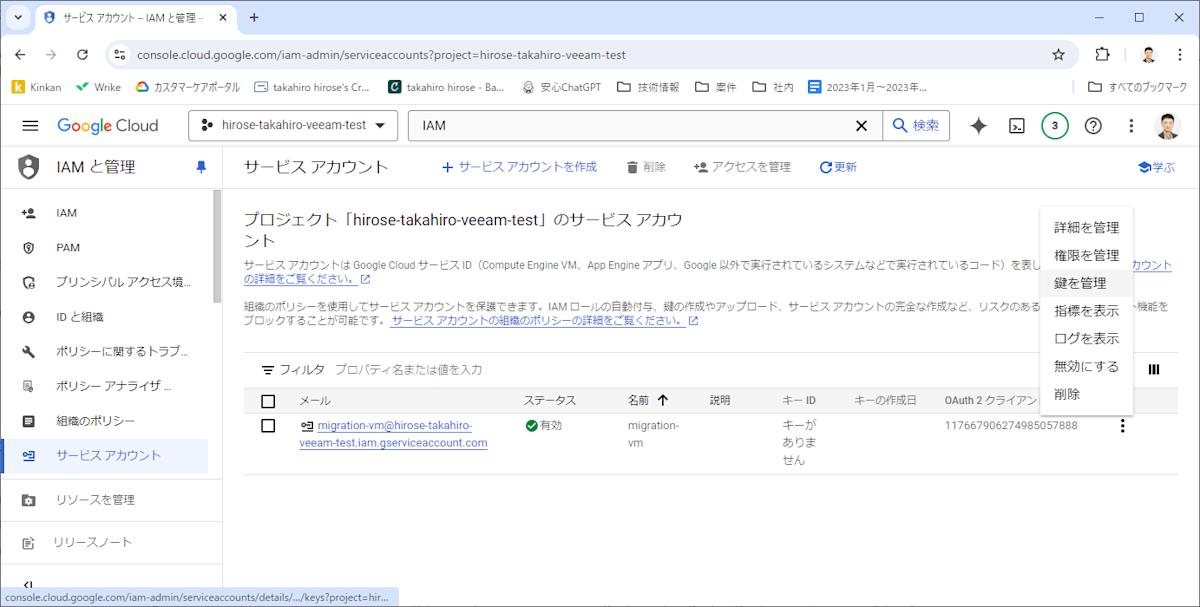Open プリンシパル アクセス境界 sidebar item
Image resolution: width=1200 pixels, height=607 pixels.
[105, 282]
